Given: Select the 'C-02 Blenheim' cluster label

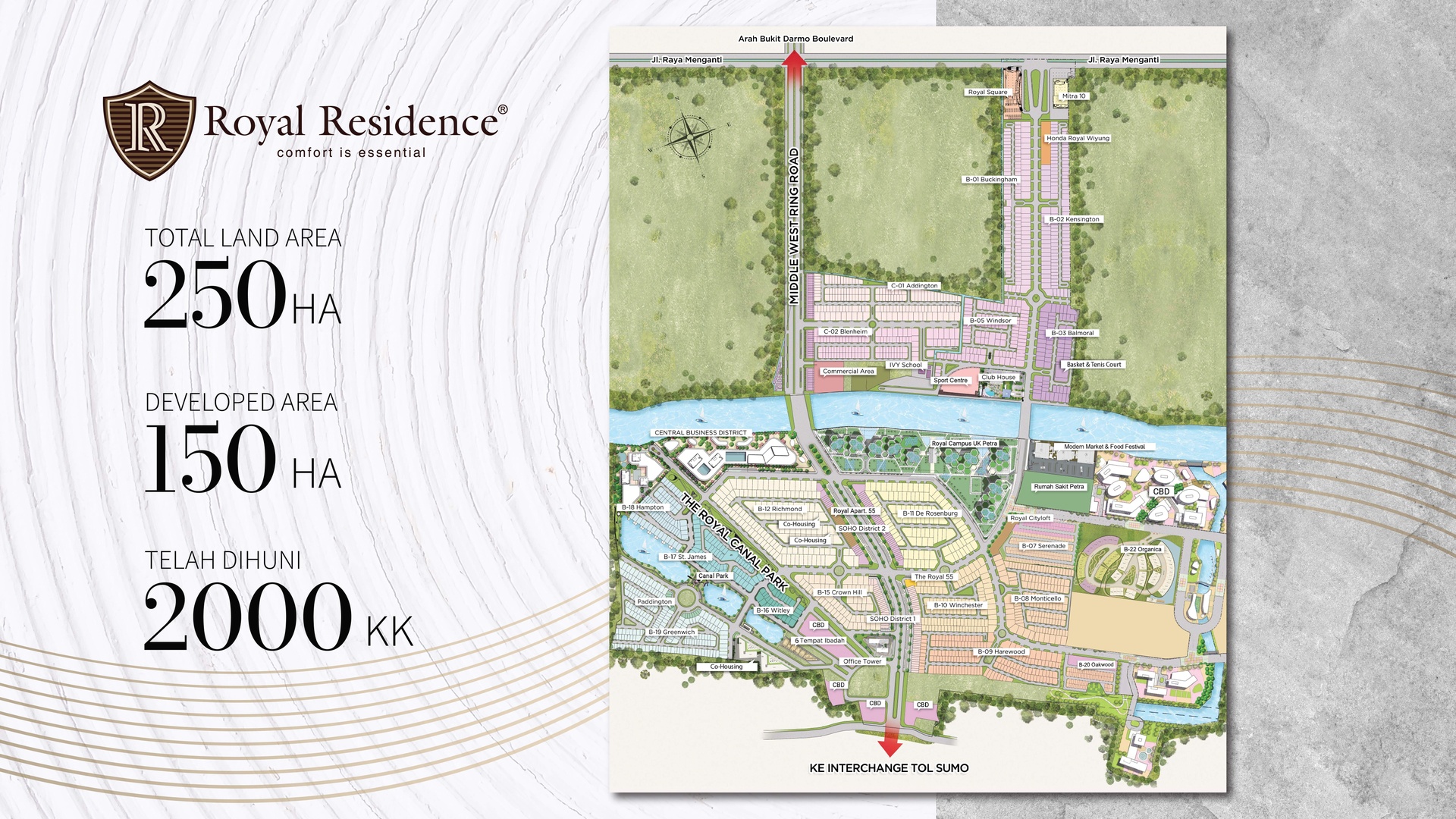Looking at the screenshot, I should pyautogui.click(x=846, y=331).
